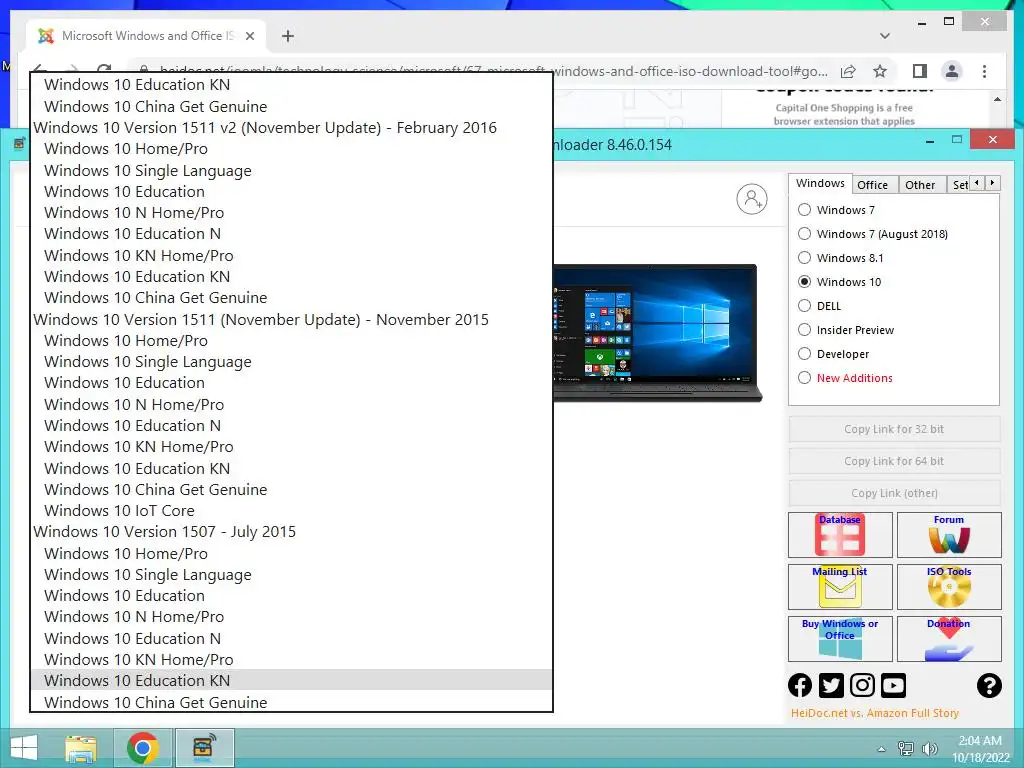Open the Database tile

(x=840, y=535)
